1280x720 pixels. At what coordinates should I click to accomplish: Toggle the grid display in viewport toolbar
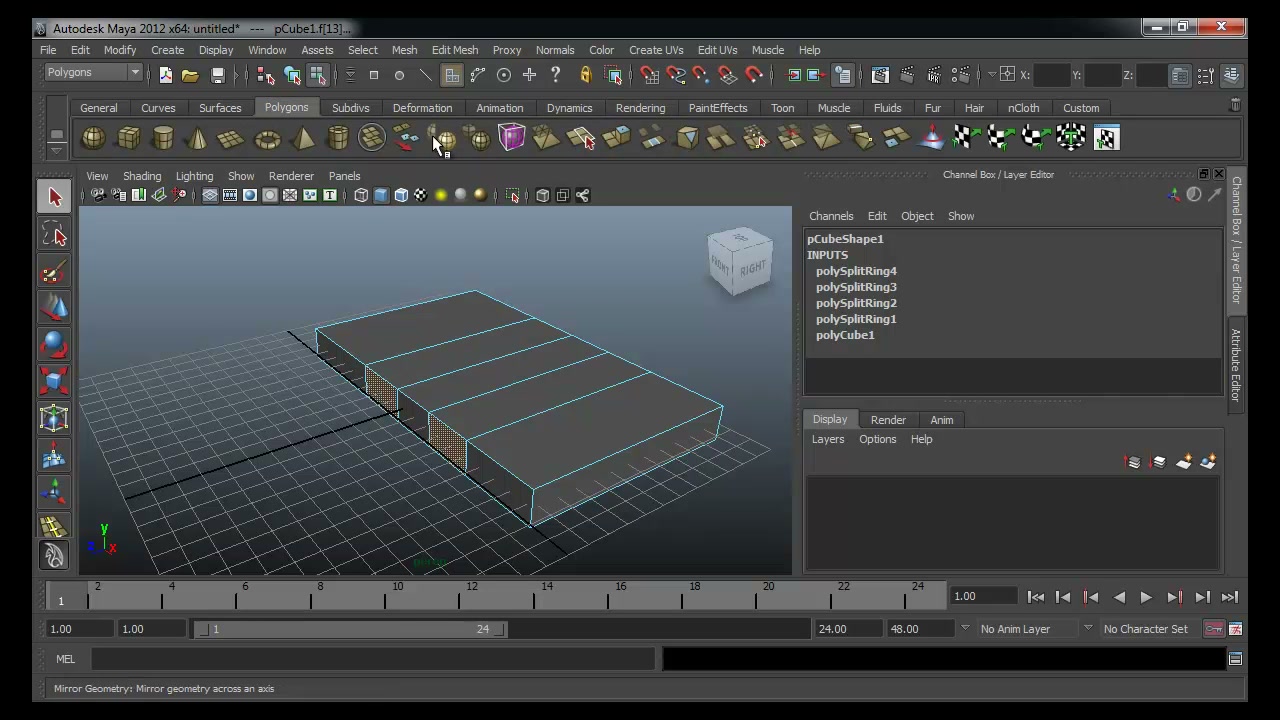click(209, 195)
